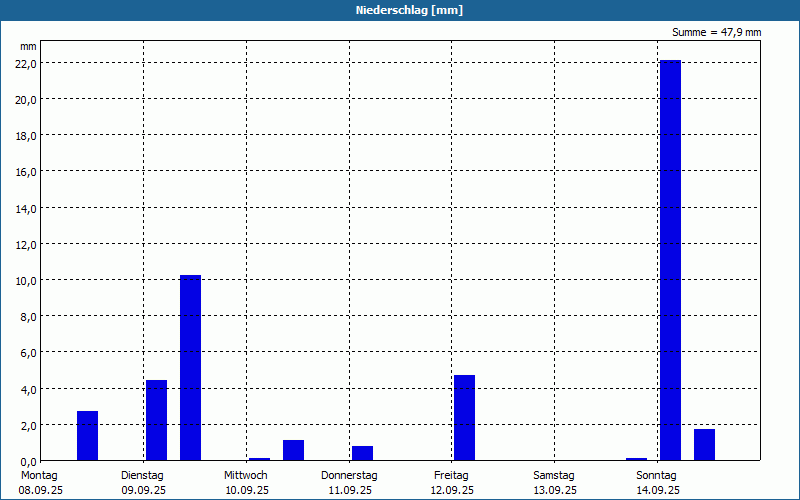Image resolution: width=800 pixels, height=500 pixels.
Task: Click the date 12.09.25
Action: 452,490
